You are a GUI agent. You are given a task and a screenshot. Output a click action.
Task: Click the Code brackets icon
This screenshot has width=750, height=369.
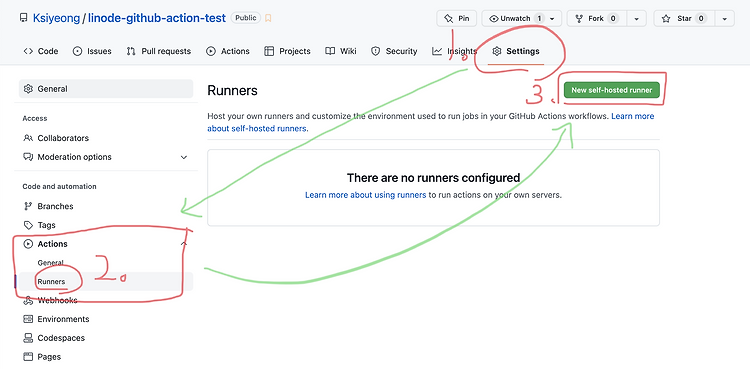pyautogui.click(x=28, y=51)
